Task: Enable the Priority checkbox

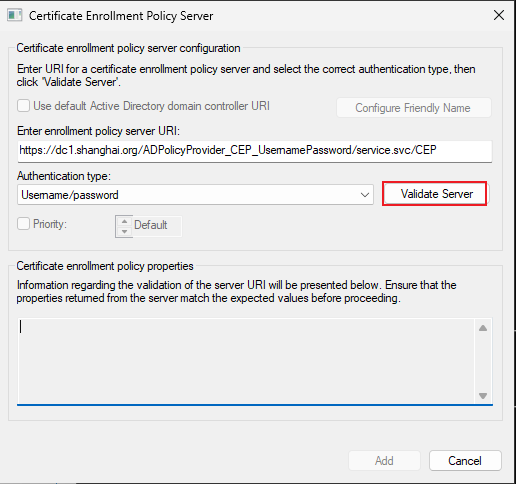Action: click(x=23, y=224)
